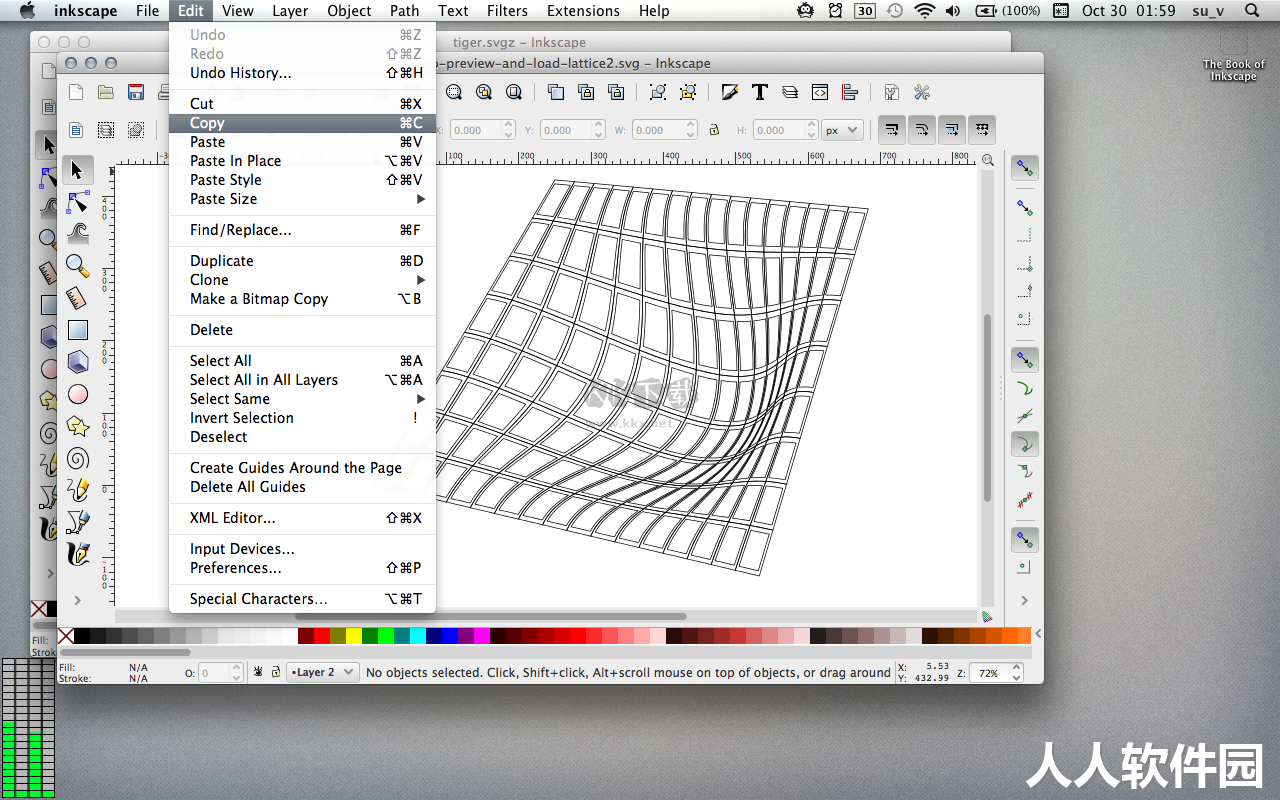Open the Align and Distribute icon
The image size is (1280, 800).
click(850, 92)
